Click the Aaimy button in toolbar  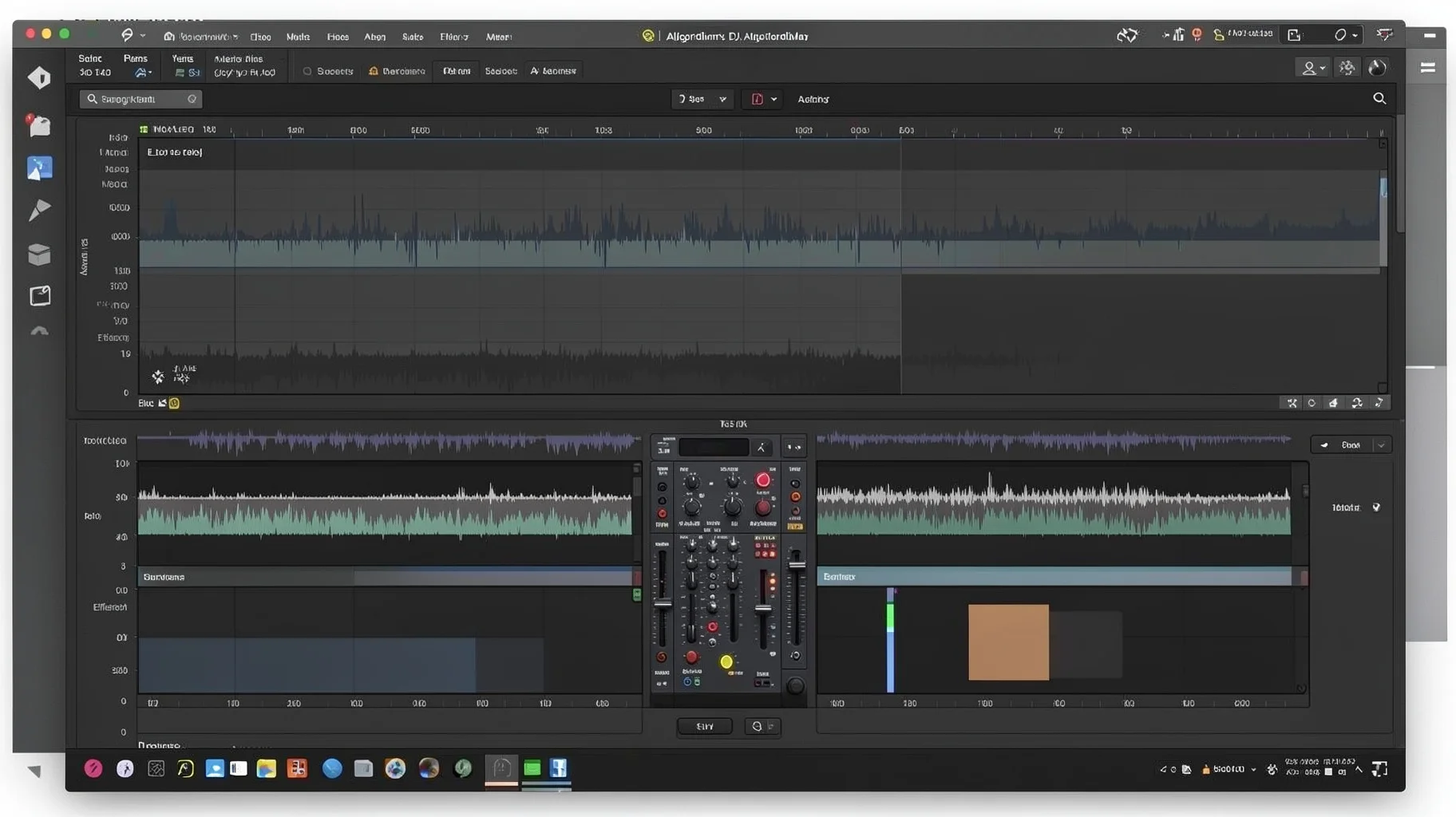click(813, 99)
